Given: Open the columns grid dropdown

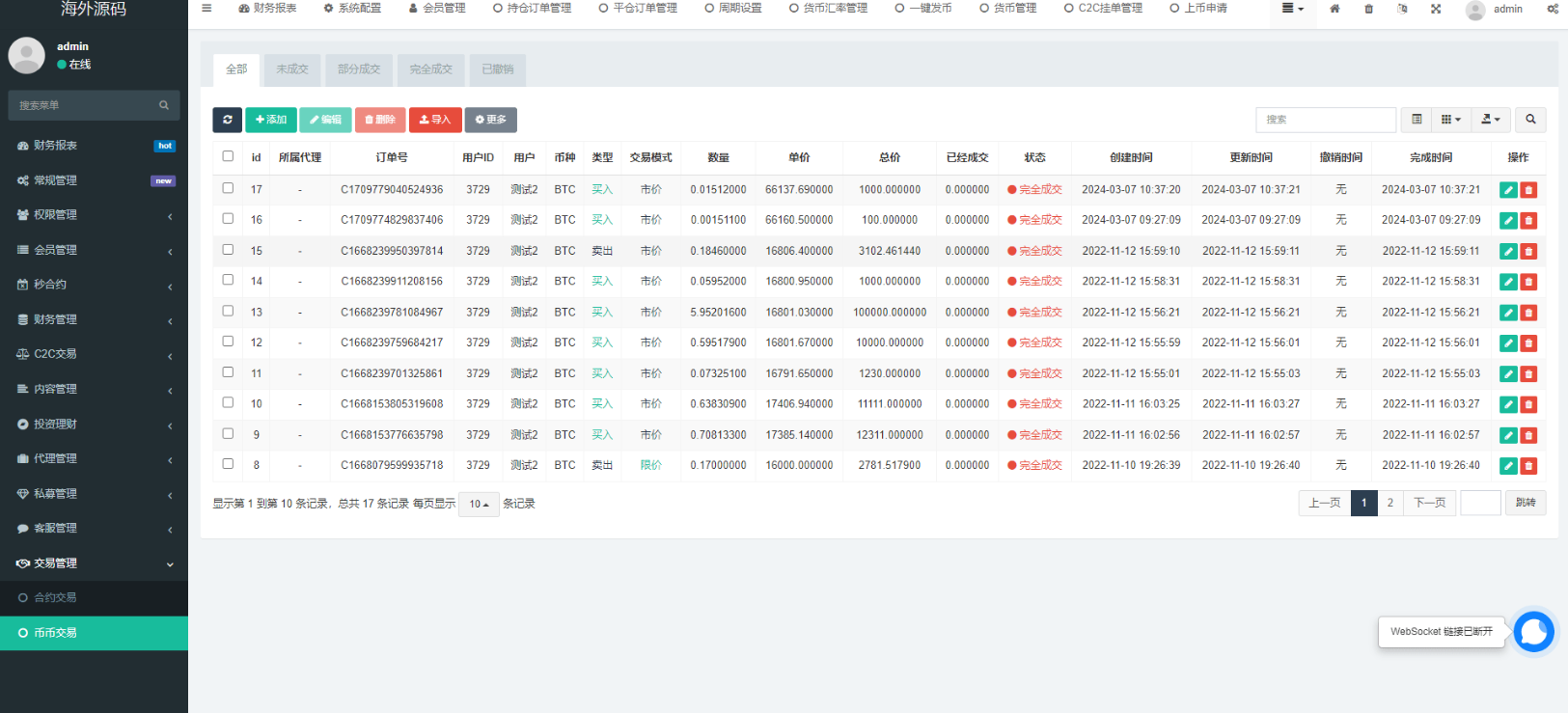Looking at the screenshot, I should [x=1450, y=120].
